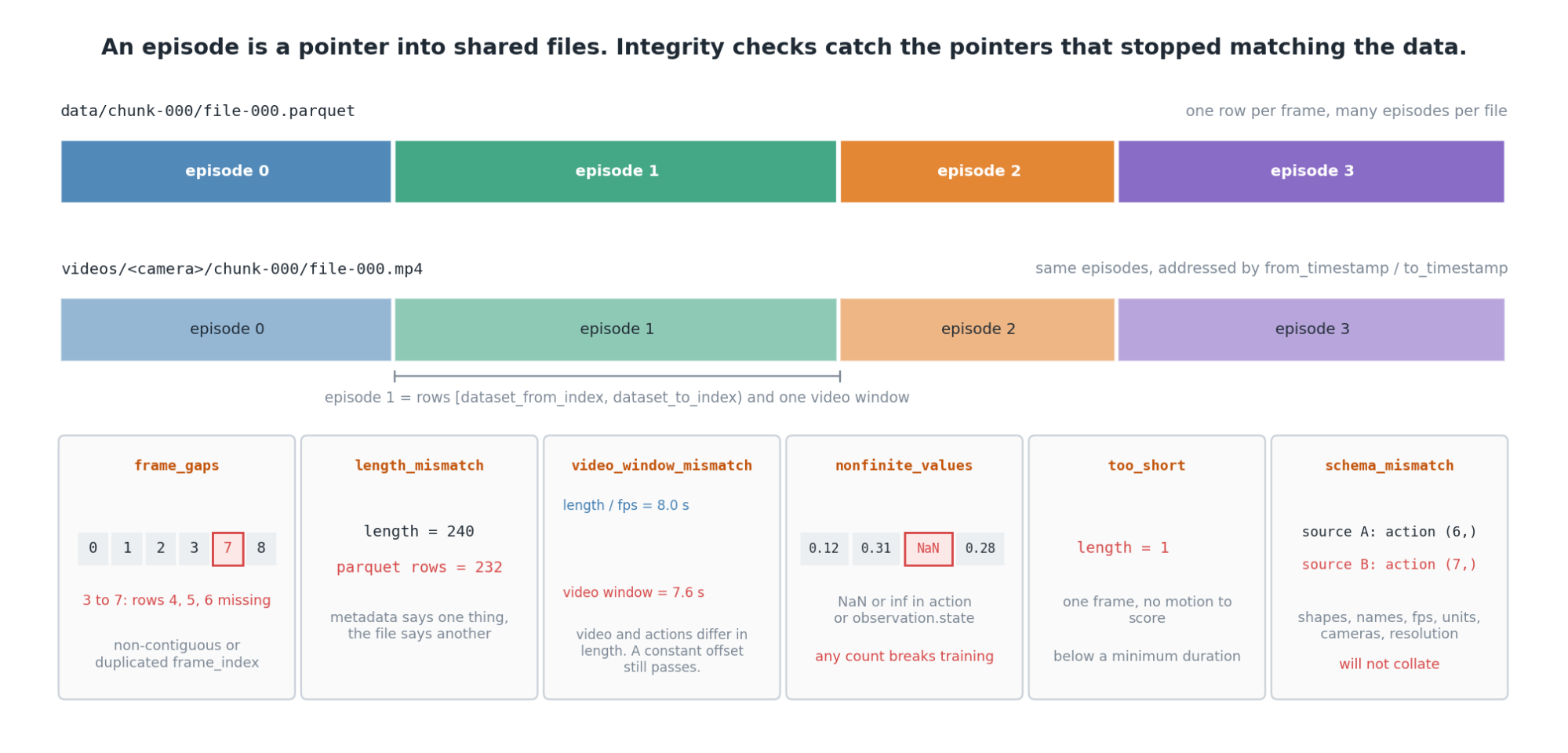
Task: Click 'source A: action (6,)' text
Action: [x=1389, y=532]
